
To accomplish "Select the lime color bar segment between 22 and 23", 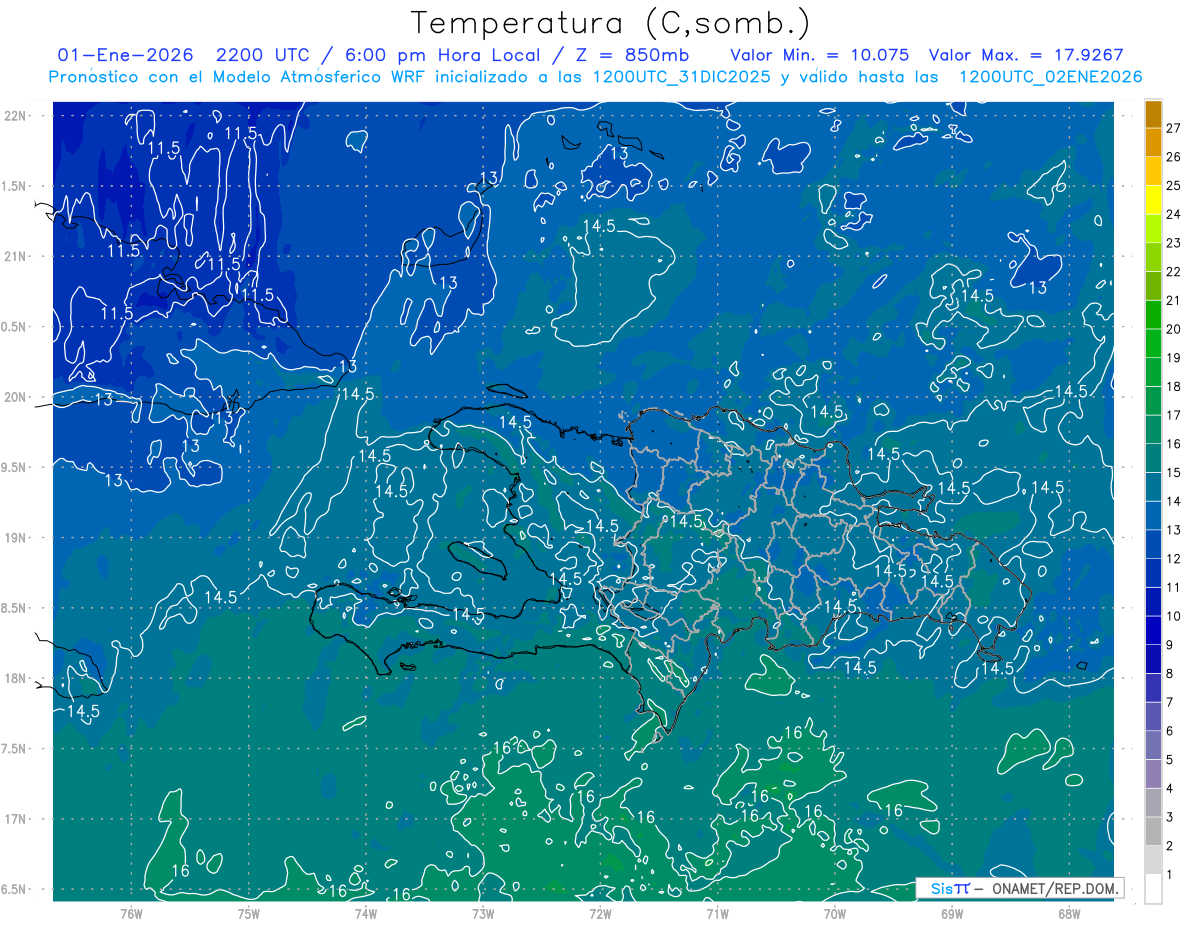I will tap(1154, 257).
